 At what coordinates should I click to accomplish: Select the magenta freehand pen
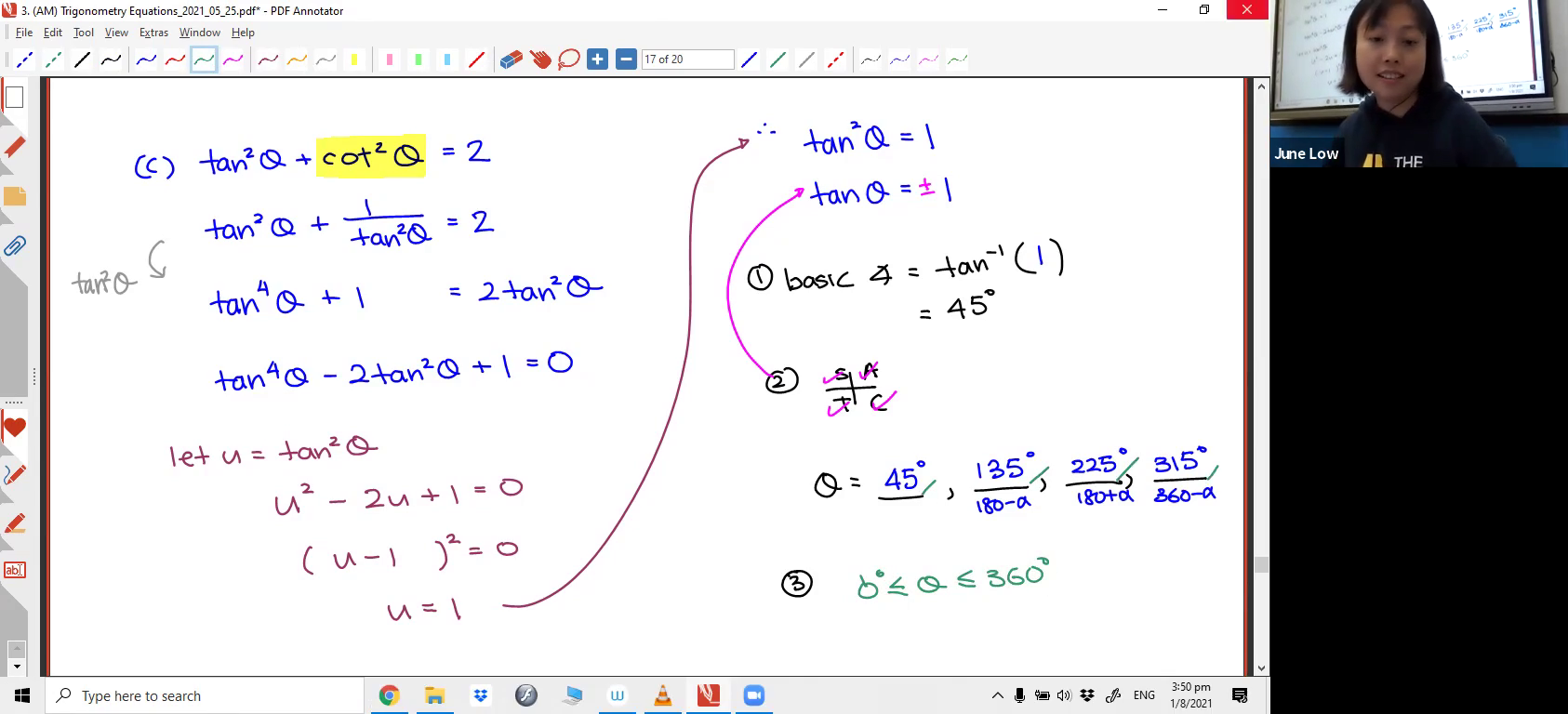click(233, 59)
